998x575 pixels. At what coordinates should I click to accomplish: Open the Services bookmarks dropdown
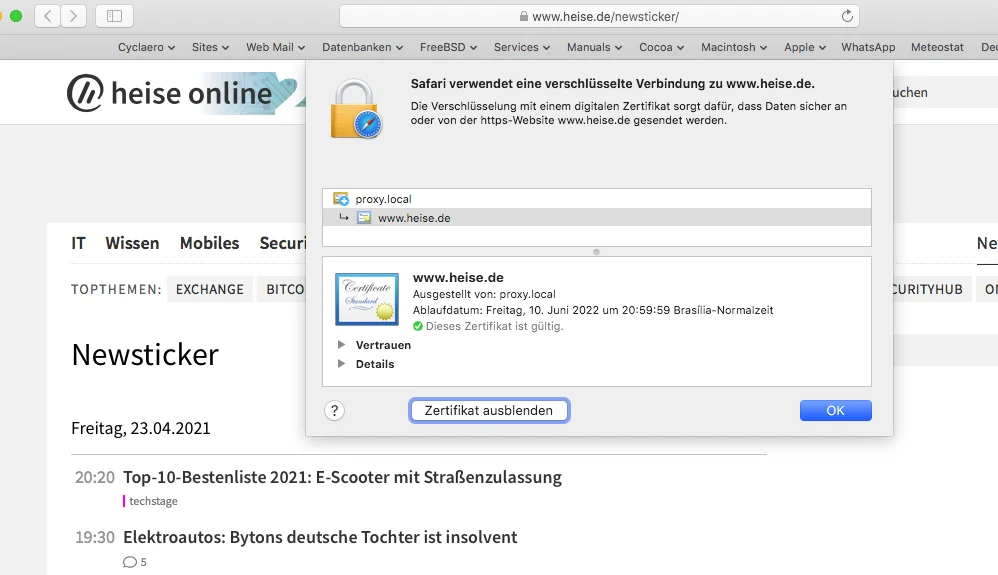[522, 47]
